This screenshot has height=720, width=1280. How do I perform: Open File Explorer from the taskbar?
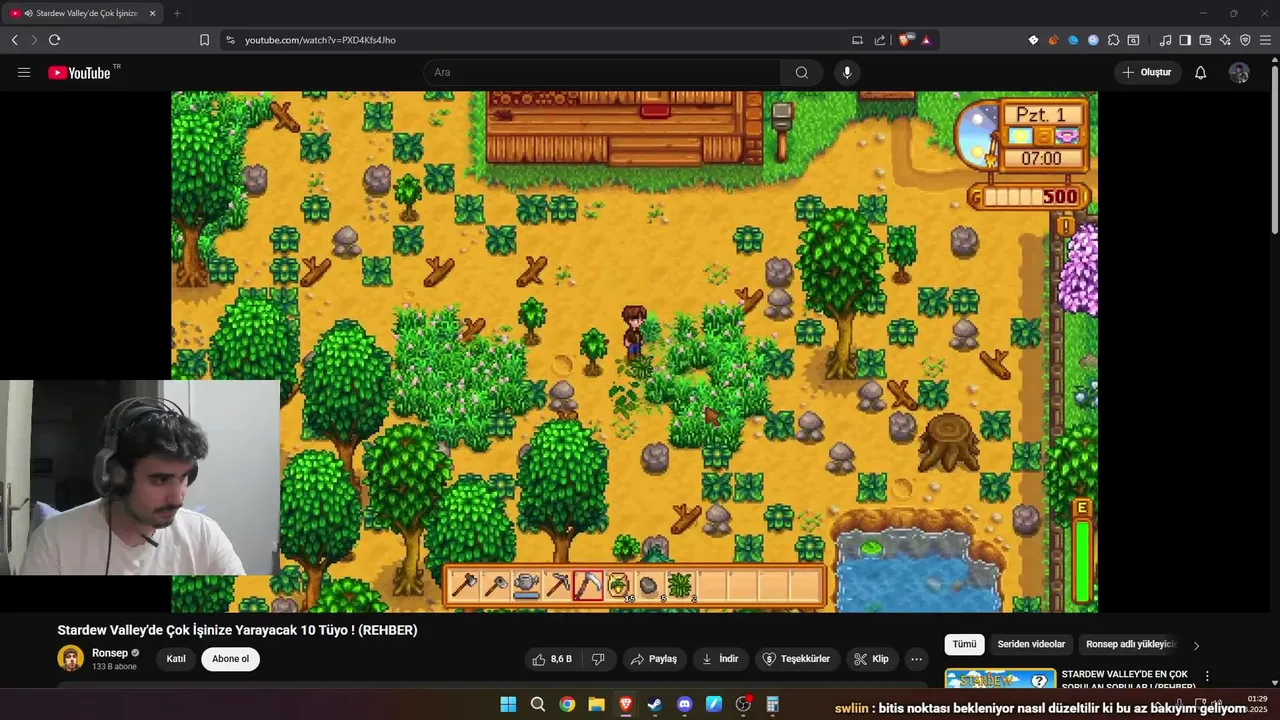click(x=596, y=704)
